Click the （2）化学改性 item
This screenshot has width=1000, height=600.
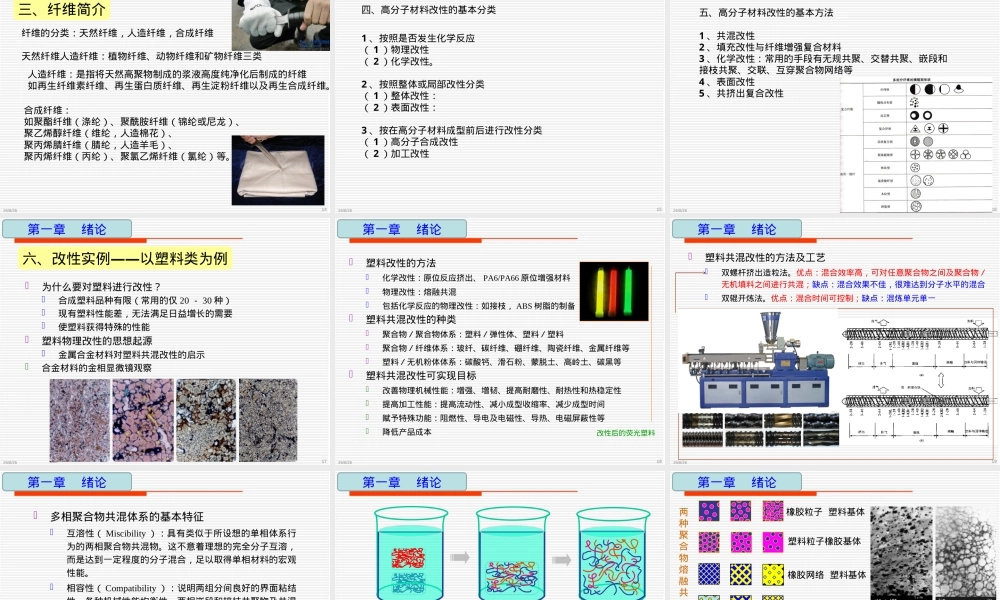(399, 62)
